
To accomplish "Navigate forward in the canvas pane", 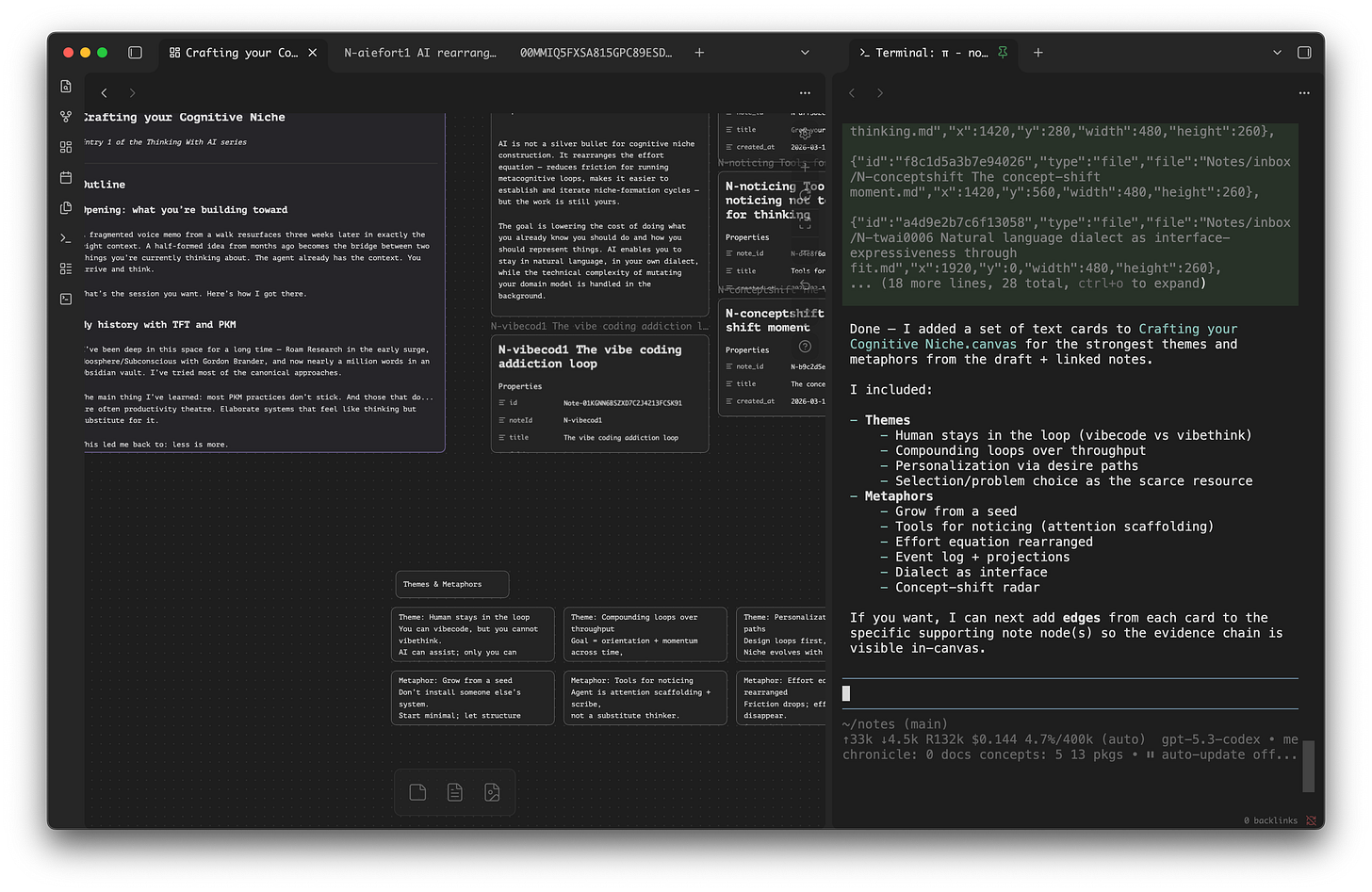I will [x=132, y=92].
